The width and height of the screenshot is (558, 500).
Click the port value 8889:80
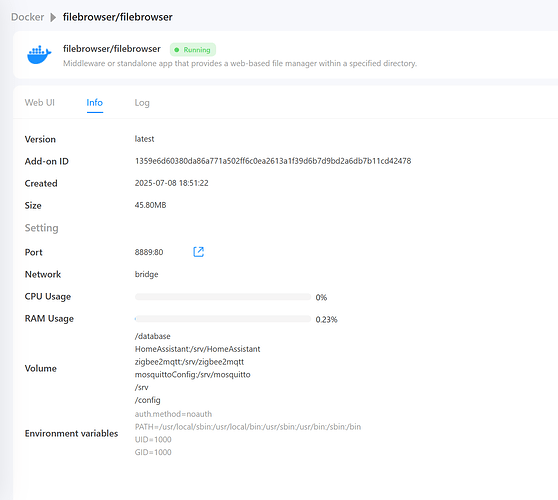(x=149, y=252)
